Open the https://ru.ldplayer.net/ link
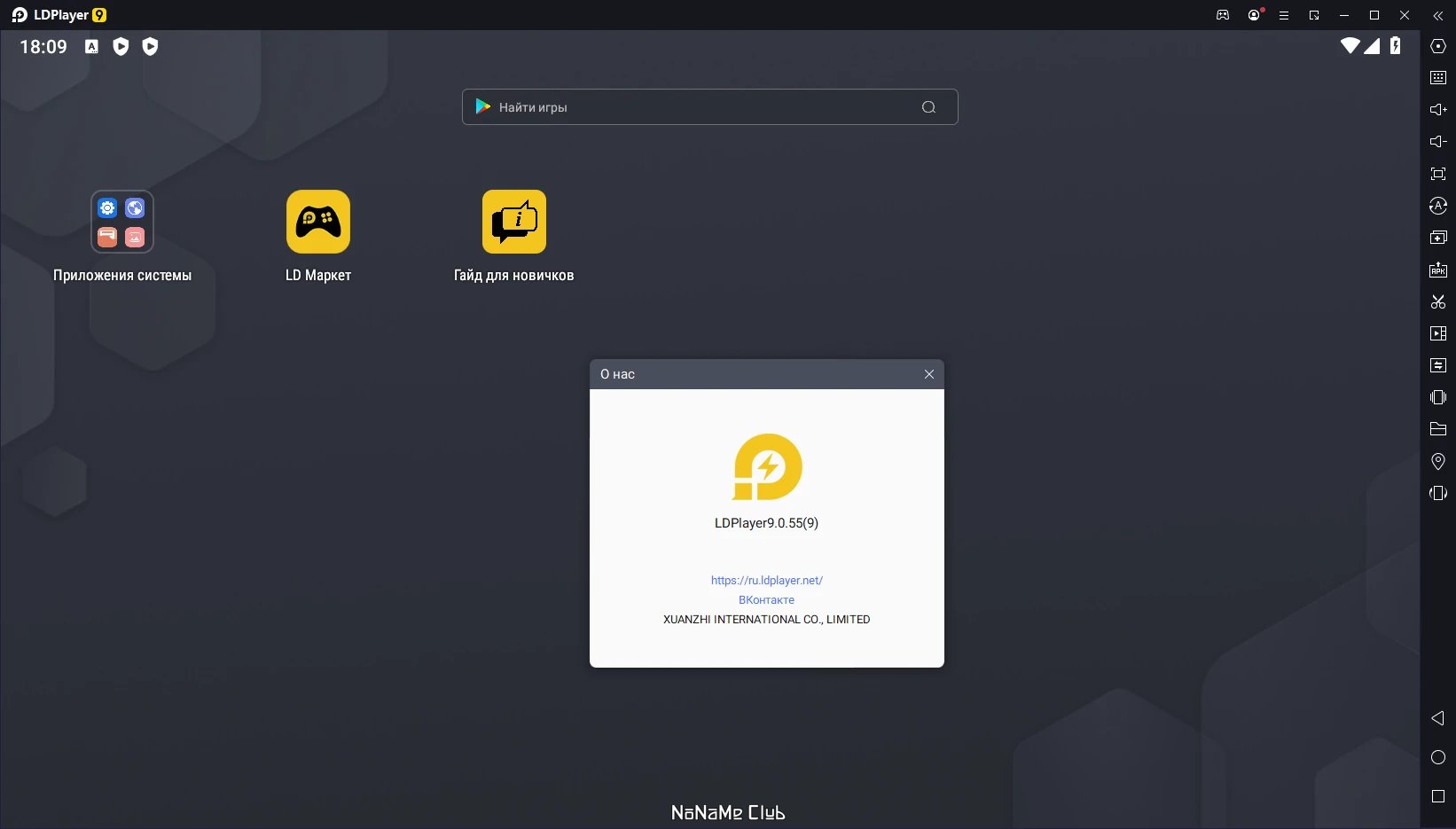The image size is (1456, 829). [767, 581]
